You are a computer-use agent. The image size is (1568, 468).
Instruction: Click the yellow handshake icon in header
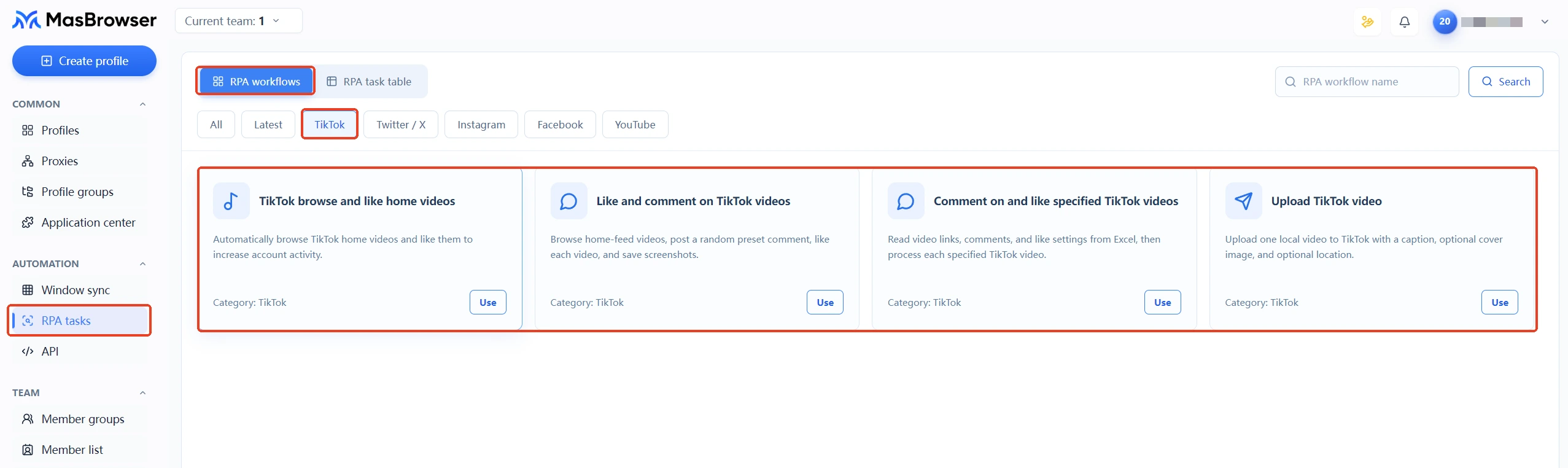click(1368, 22)
